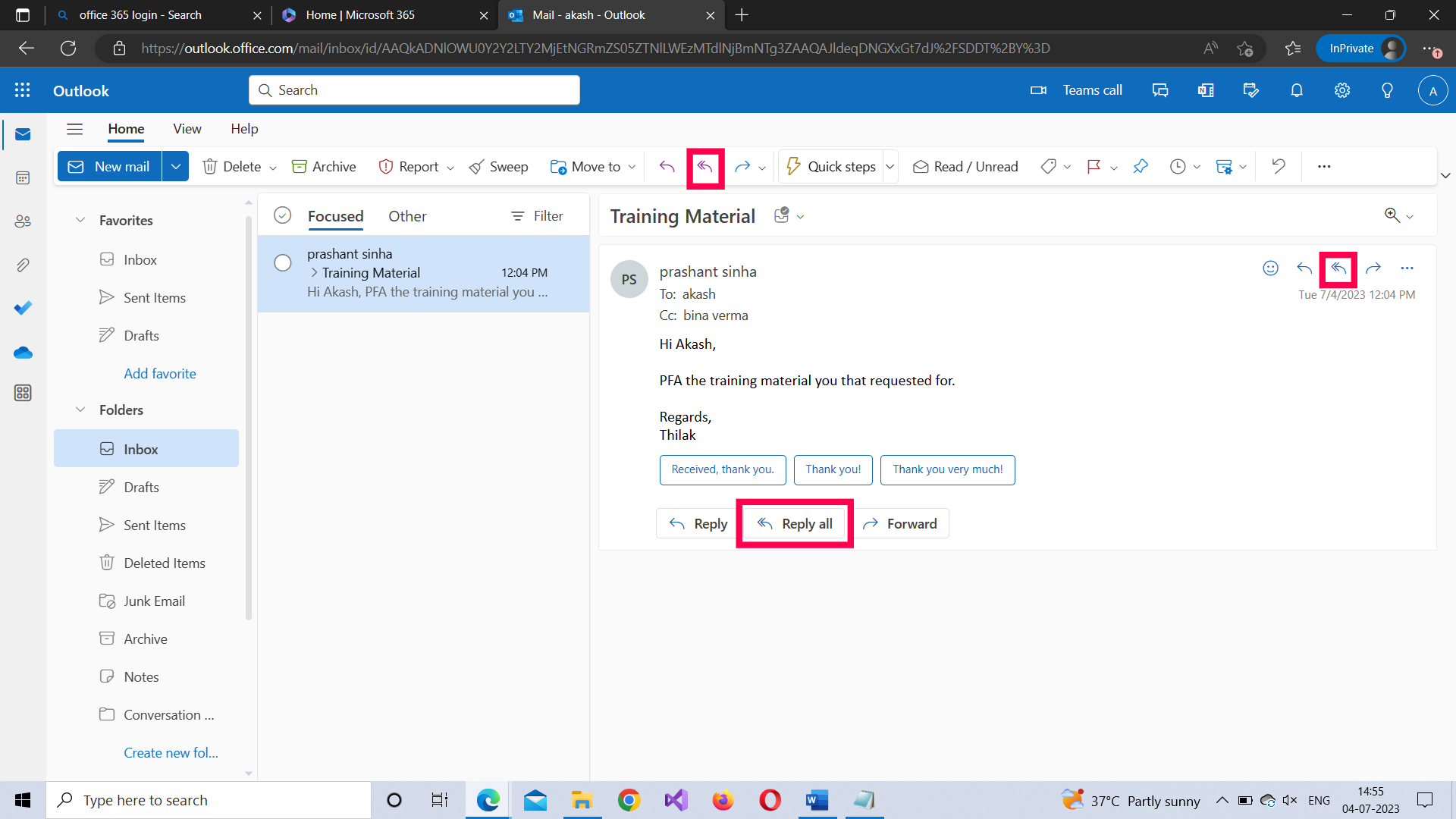This screenshot has height=819, width=1456.
Task: Switch to the Home ribbon tab
Action: click(126, 129)
